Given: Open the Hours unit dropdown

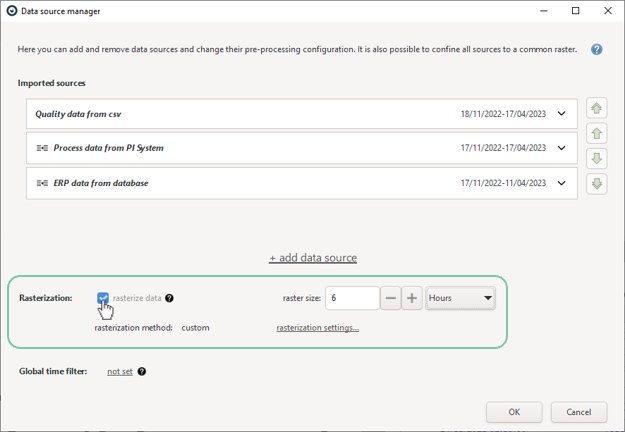Looking at the screenshot, I should coord(460,298).
